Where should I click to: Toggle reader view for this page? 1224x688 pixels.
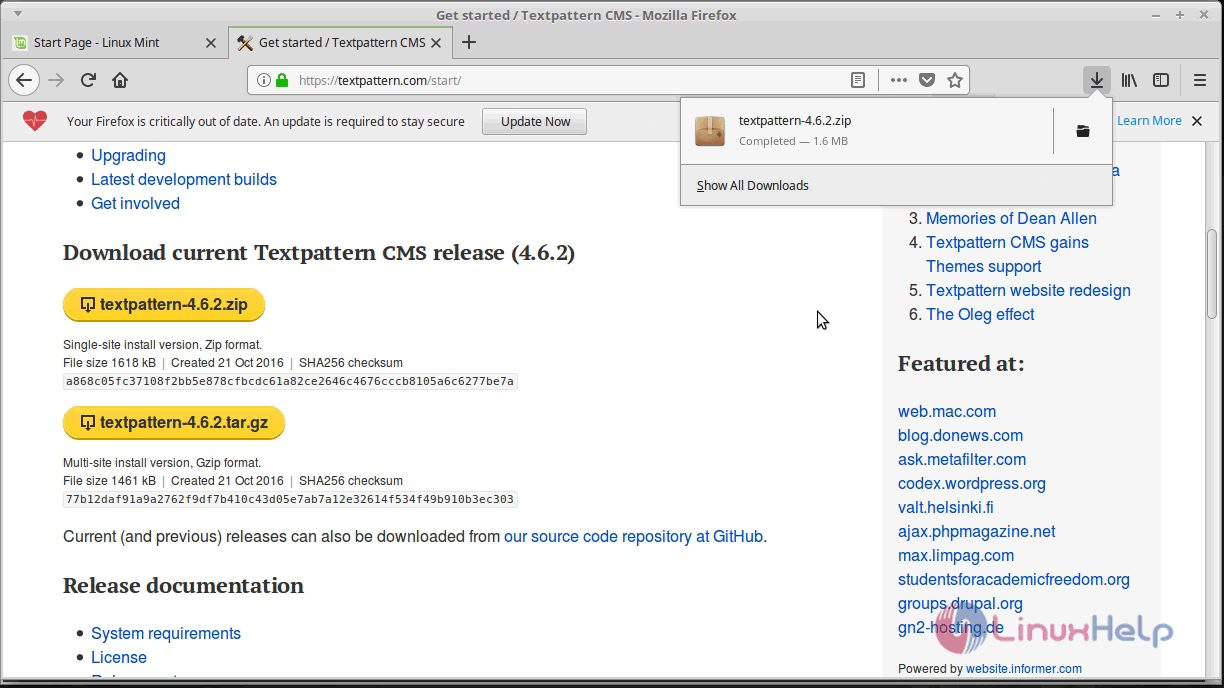[858, 80]
